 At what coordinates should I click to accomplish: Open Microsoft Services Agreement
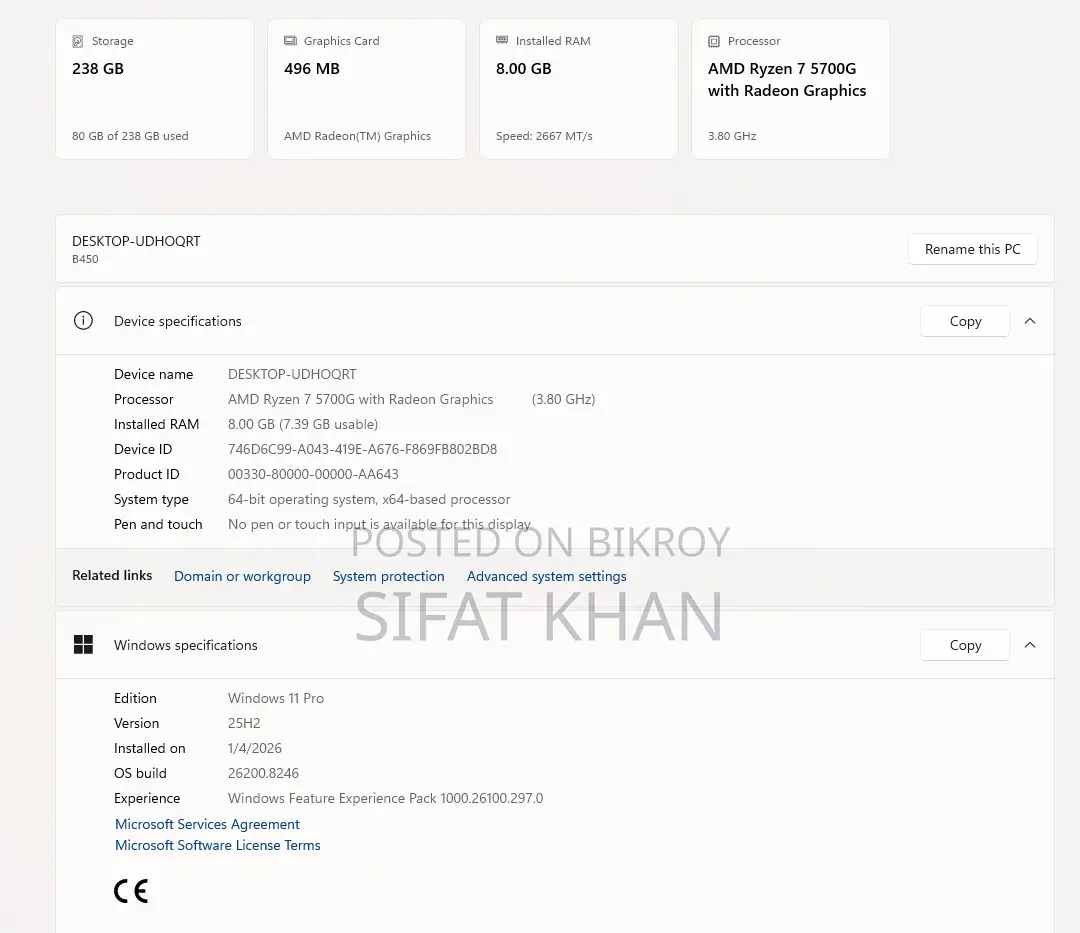pyautogui.click(x=207, y=824)
